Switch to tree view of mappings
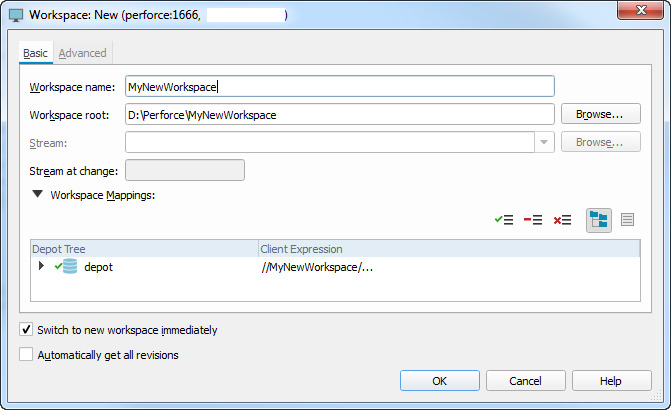 tap(599, 219)
